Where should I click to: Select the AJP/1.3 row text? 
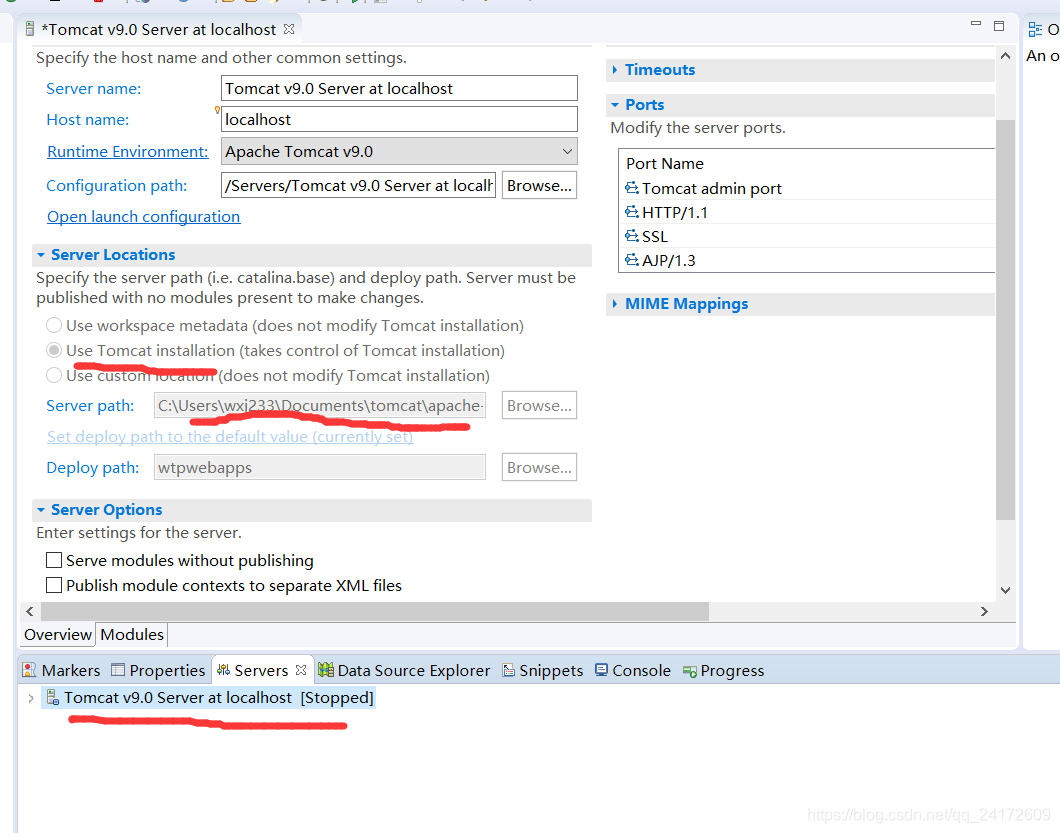(669, 260)
